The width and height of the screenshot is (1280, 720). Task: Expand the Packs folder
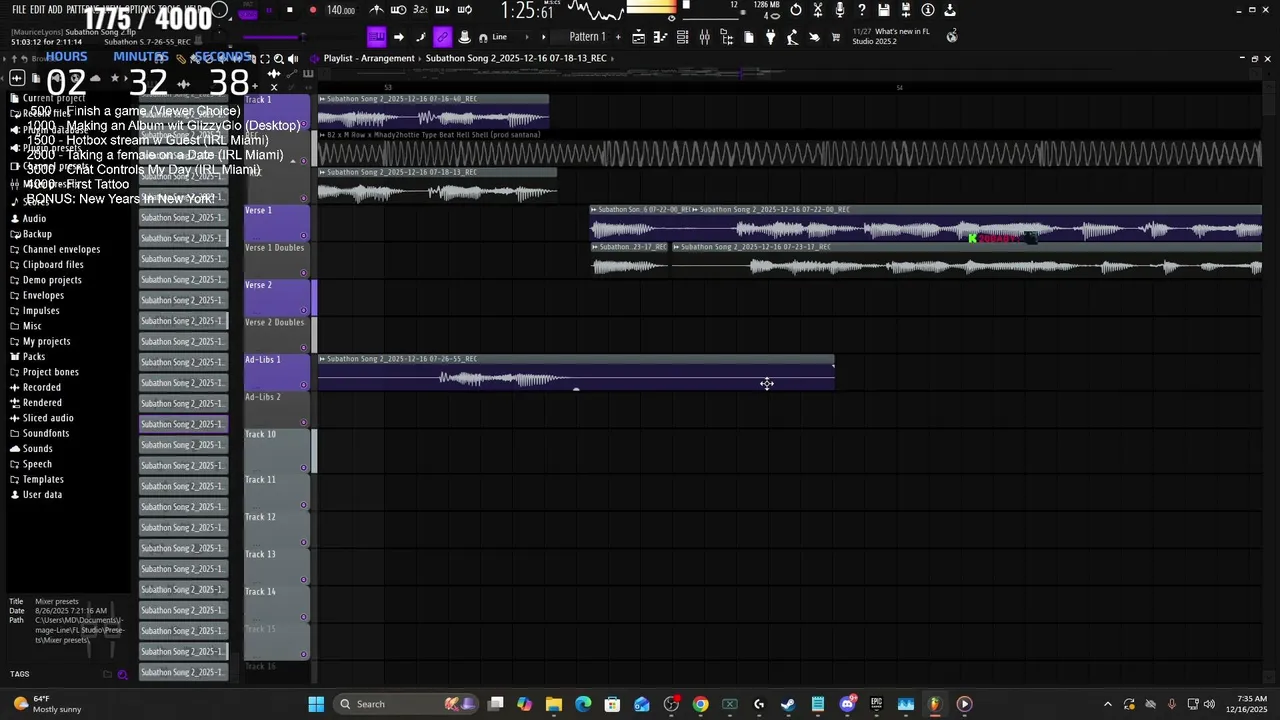[x=34, y=356]
